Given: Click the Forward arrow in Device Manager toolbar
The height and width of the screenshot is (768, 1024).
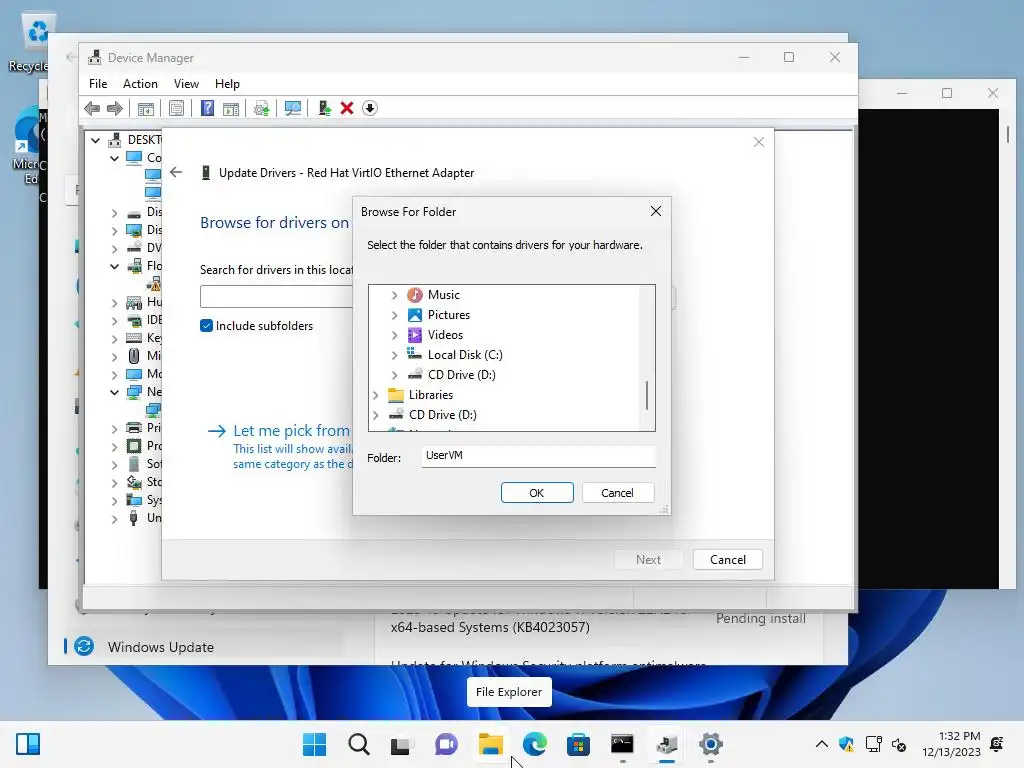Looking at the screenshot, I should point(115,108).
